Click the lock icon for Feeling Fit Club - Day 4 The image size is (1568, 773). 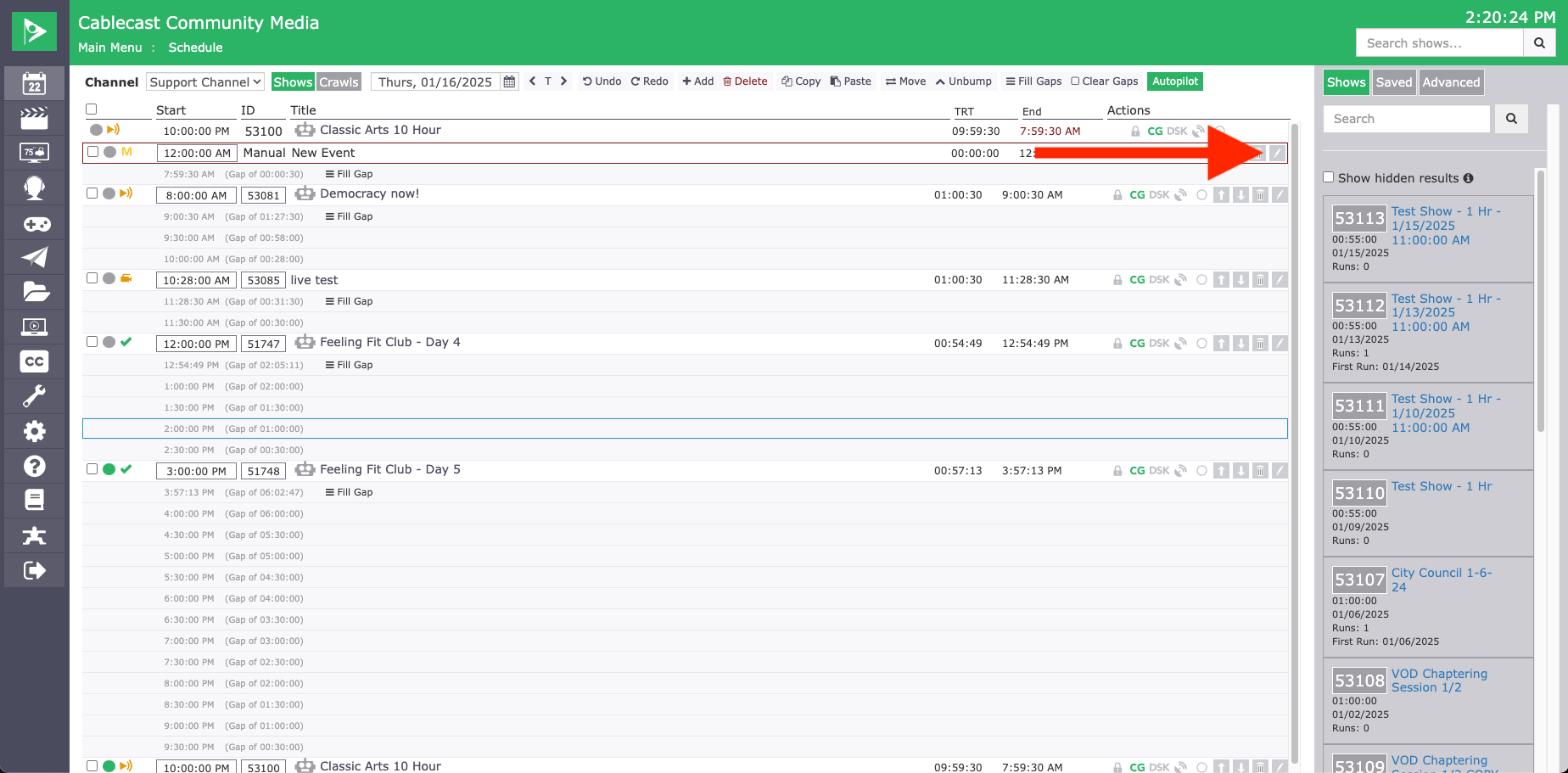1117,344
